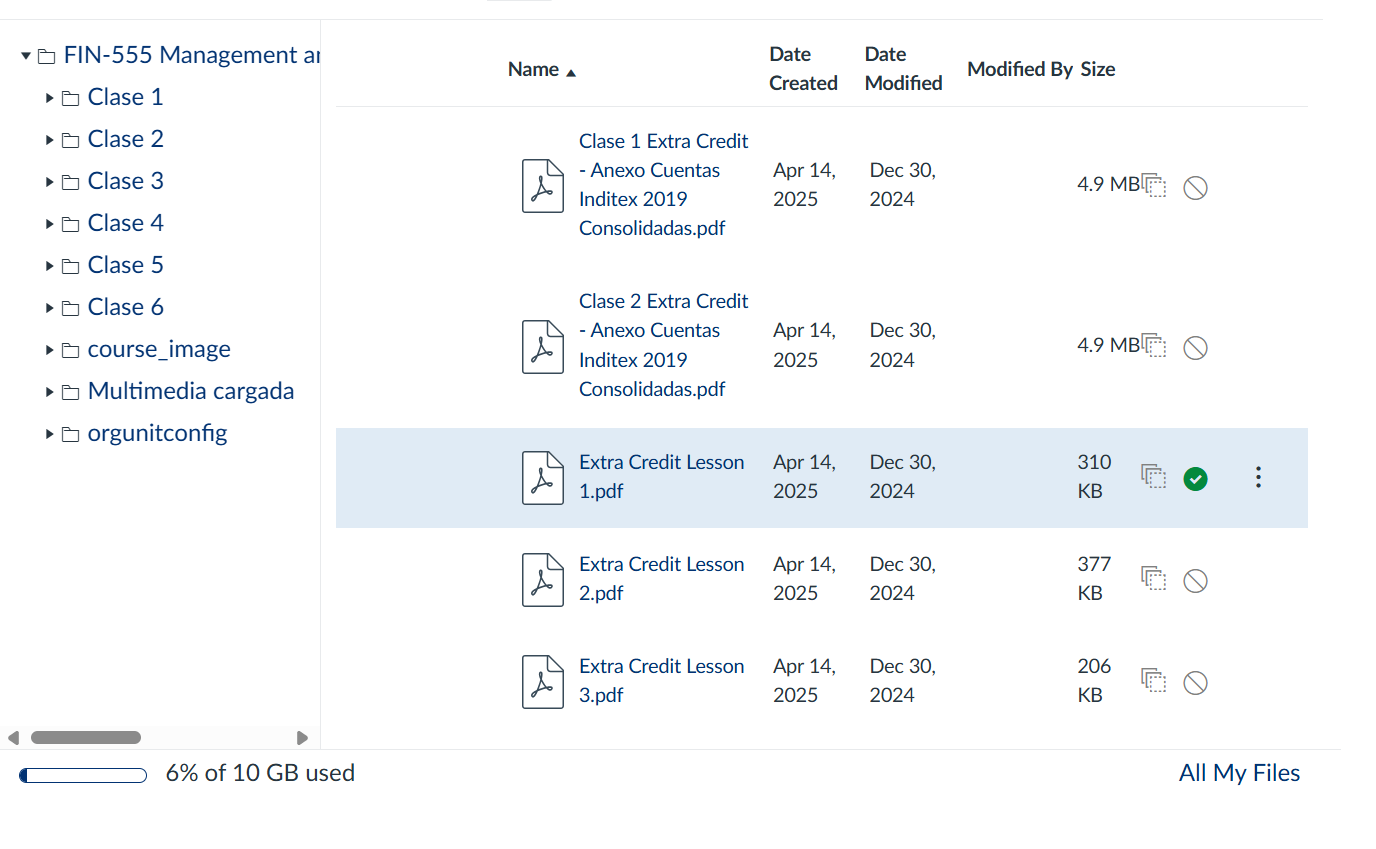Open usage rights for Extra Credit Lesson 3.pdf
The height and width of the screenshot is (849, 1376).
1154,682
